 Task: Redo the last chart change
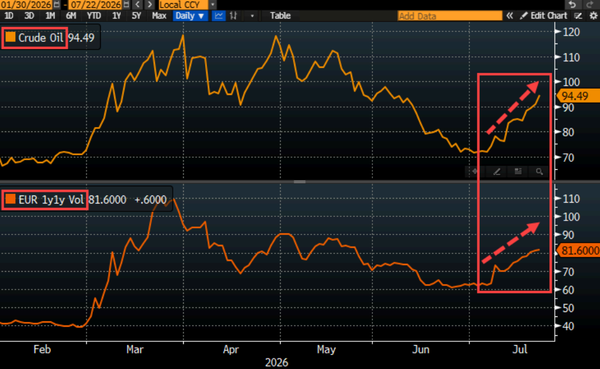pos(589,5)
